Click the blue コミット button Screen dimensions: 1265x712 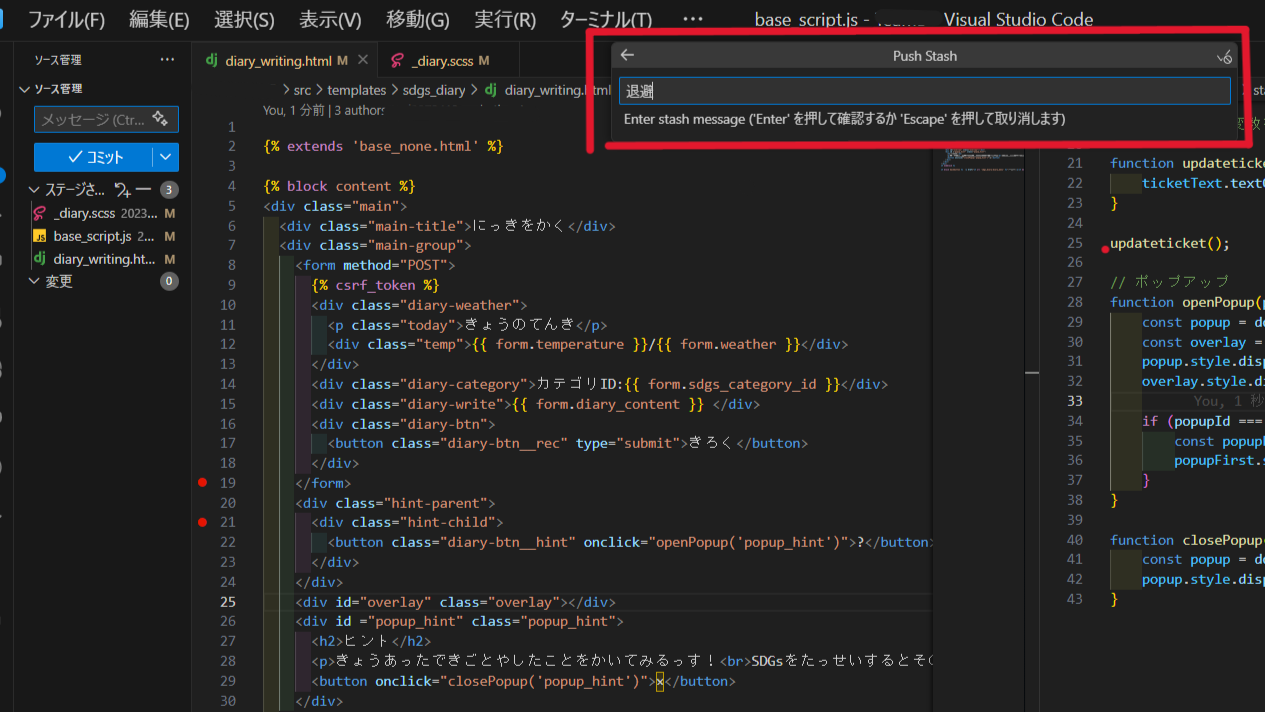90,157
